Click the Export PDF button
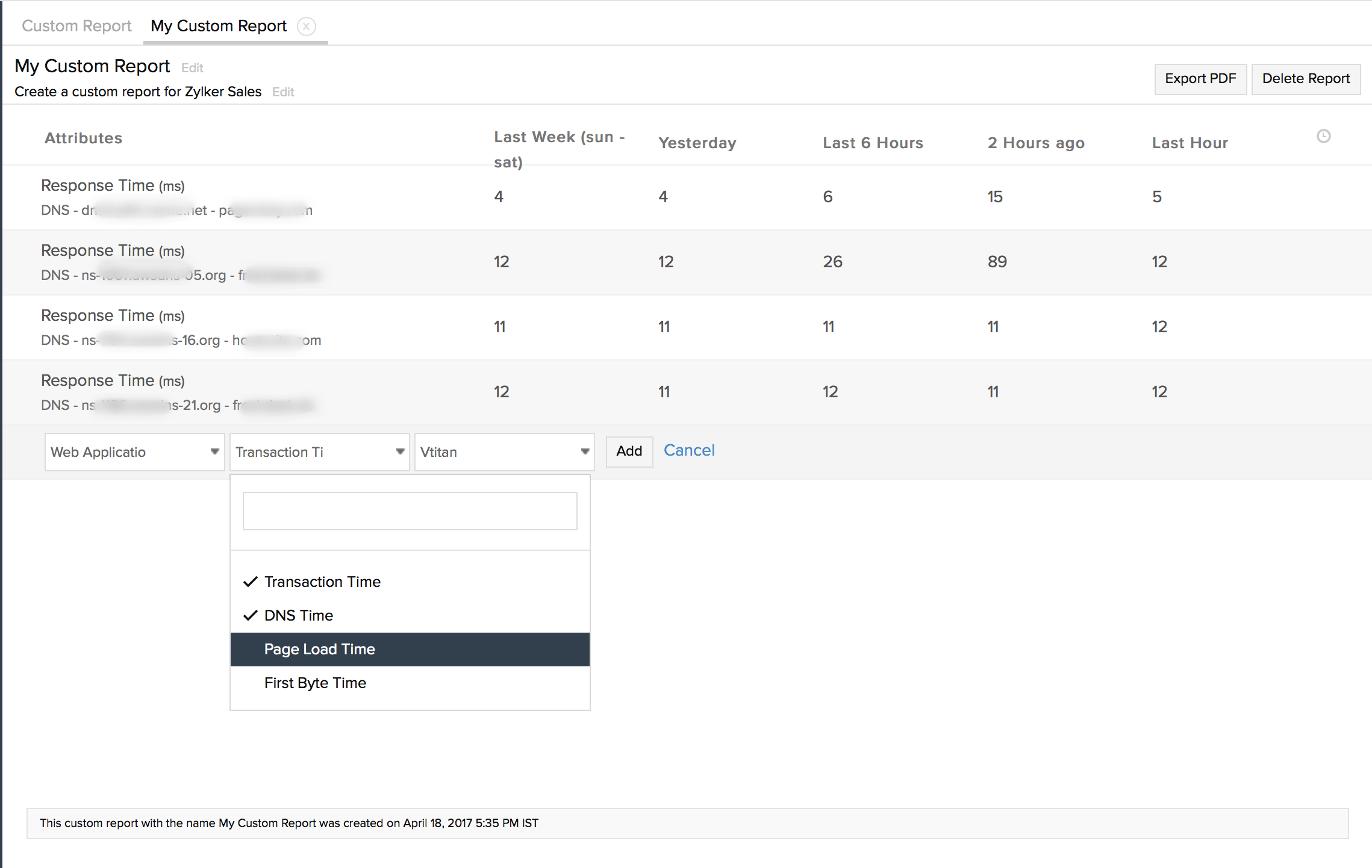 (x=1200, y=79)
